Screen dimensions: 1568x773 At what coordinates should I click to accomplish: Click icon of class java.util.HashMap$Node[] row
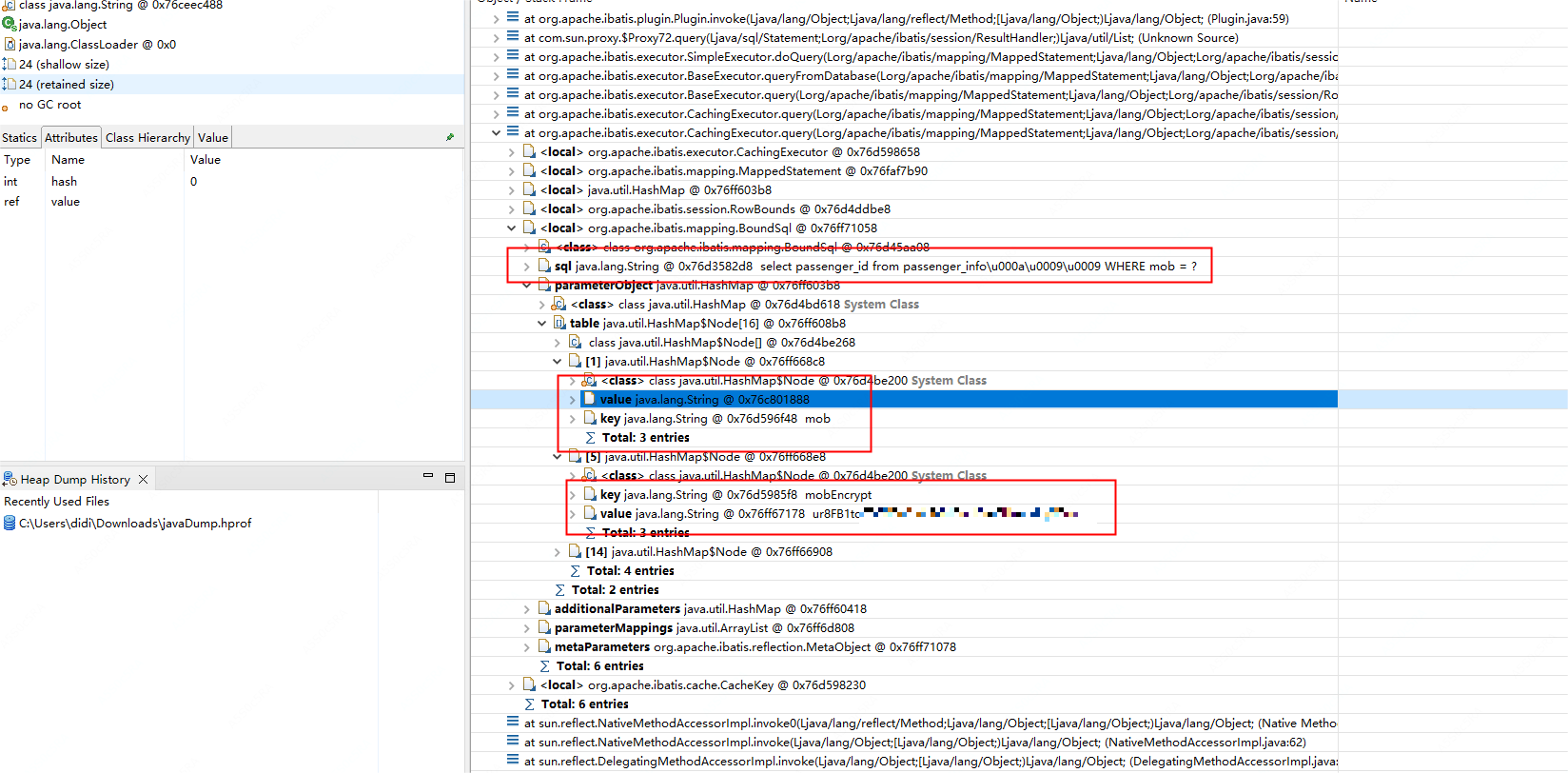(x=575, y=342)
